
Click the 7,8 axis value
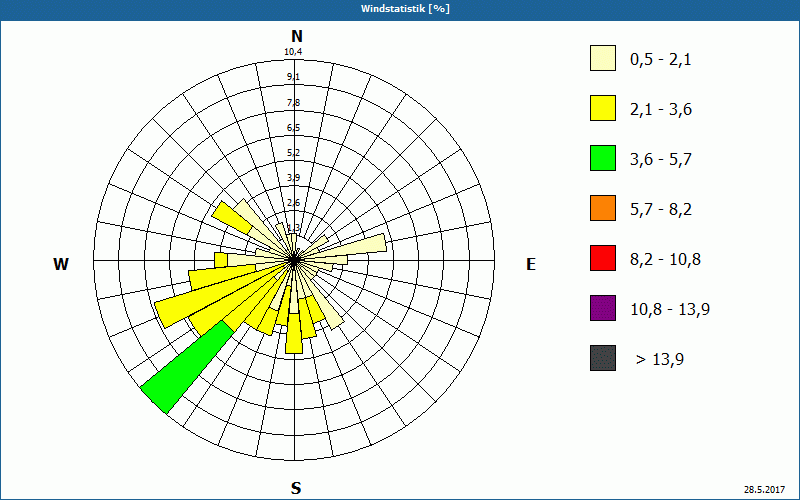(x=293, y=103)
